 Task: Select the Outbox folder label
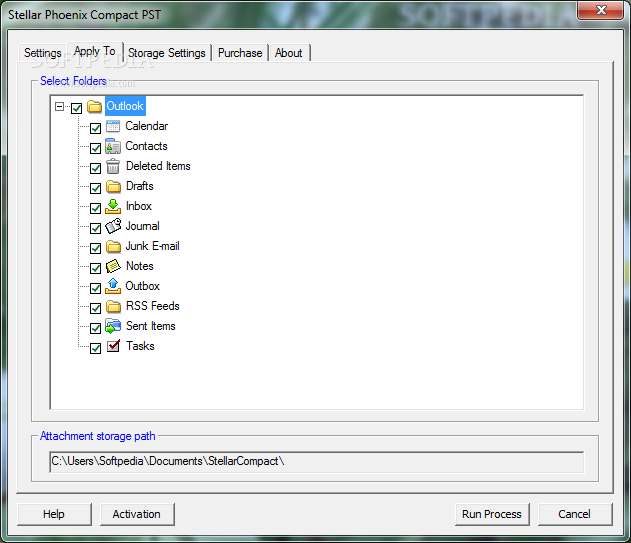tap(142, 286)
